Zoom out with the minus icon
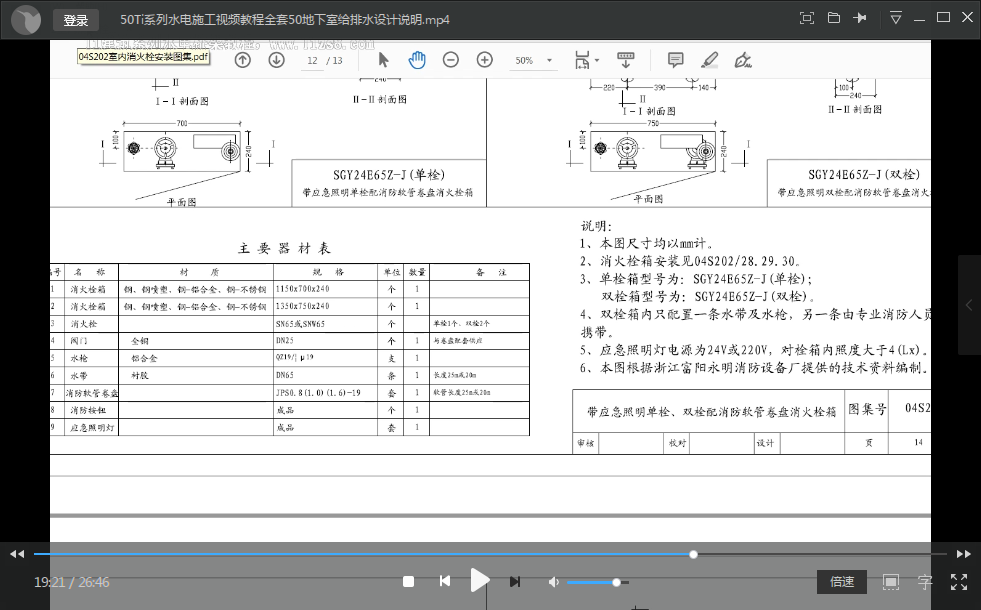This screenshot has width=981, height=610. point(450,60)
